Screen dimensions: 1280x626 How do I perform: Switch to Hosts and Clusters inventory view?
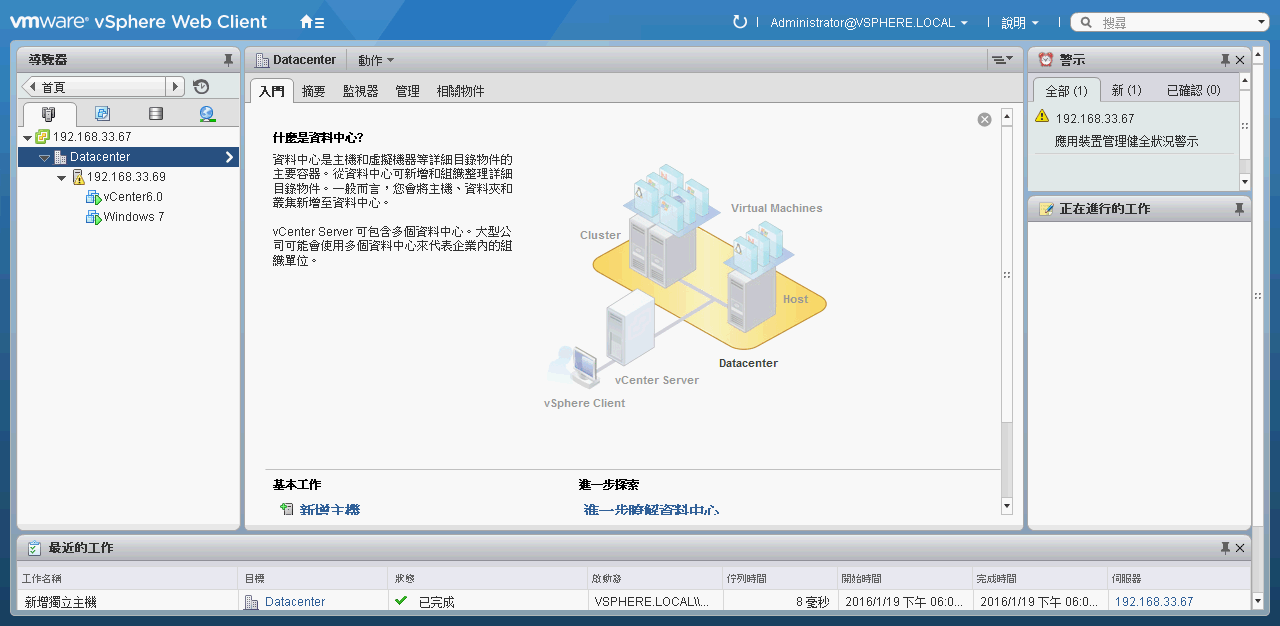pyautogui.click(x=49, y=114)
